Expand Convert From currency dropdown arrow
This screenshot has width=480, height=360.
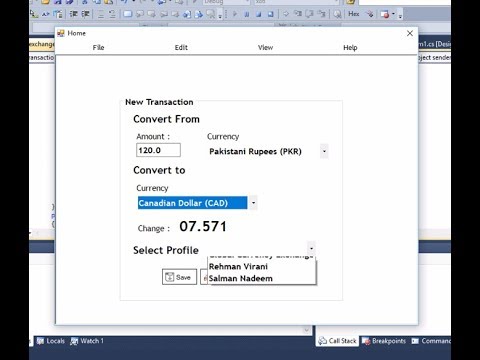pyautogui.click(x=324, y=151)
